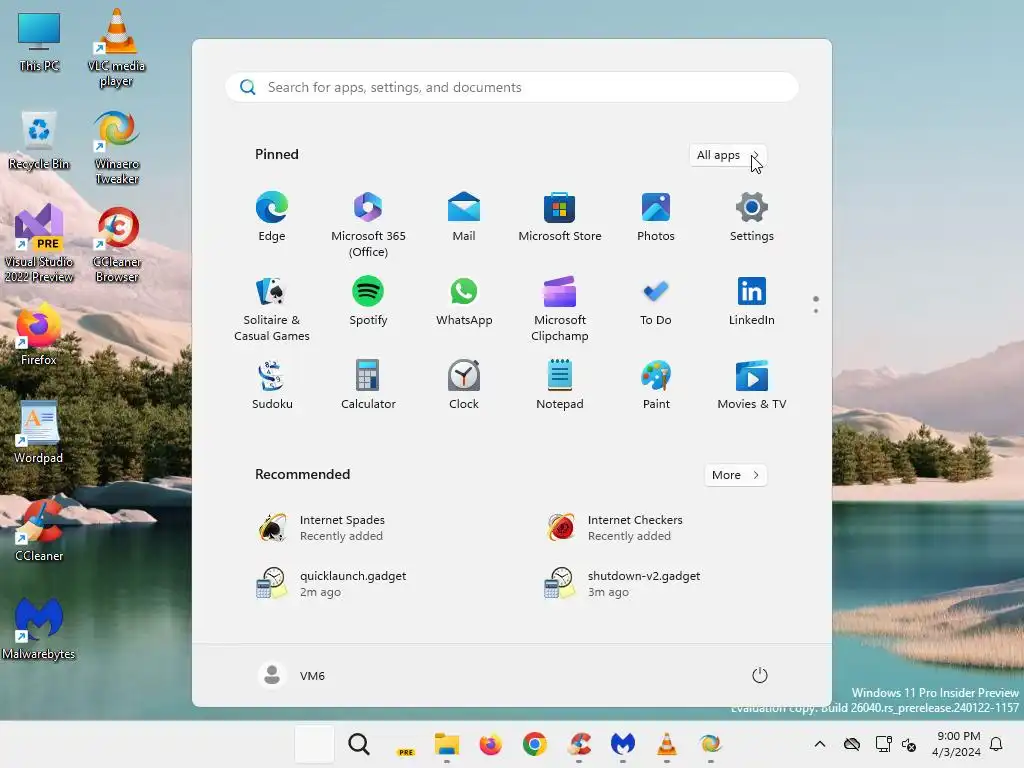The width and height of the screenshot is (1024, 768).
Task: Launch Notepad
Action: [x=560, y=385]
